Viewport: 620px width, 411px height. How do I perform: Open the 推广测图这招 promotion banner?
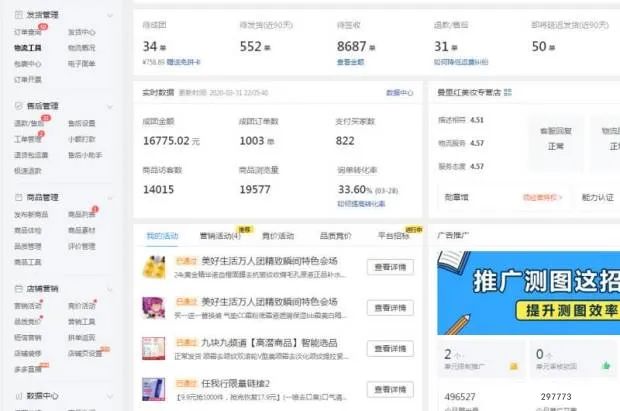pos(528,293)
